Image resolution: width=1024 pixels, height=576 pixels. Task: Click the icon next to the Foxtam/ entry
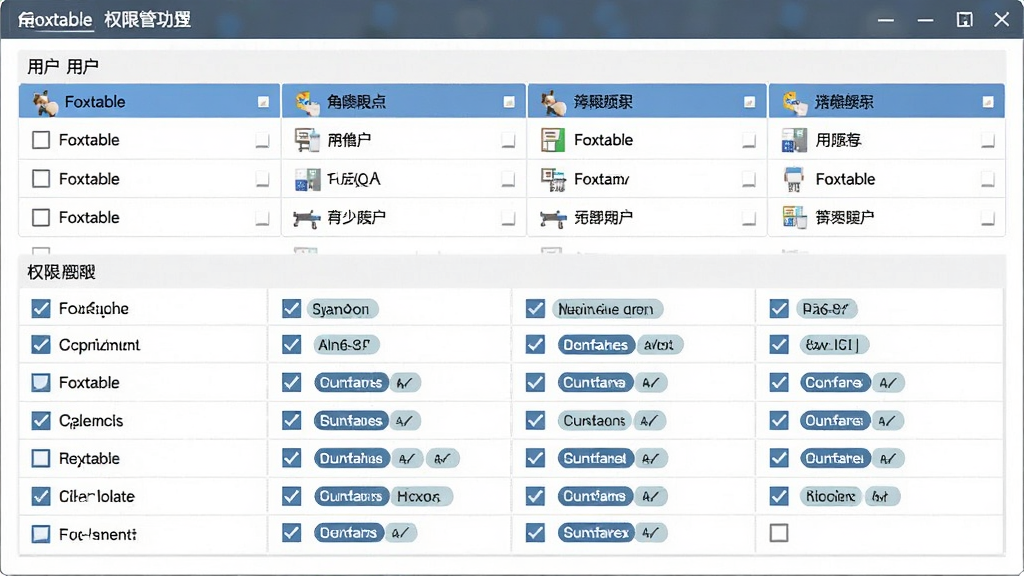point(552,179)
